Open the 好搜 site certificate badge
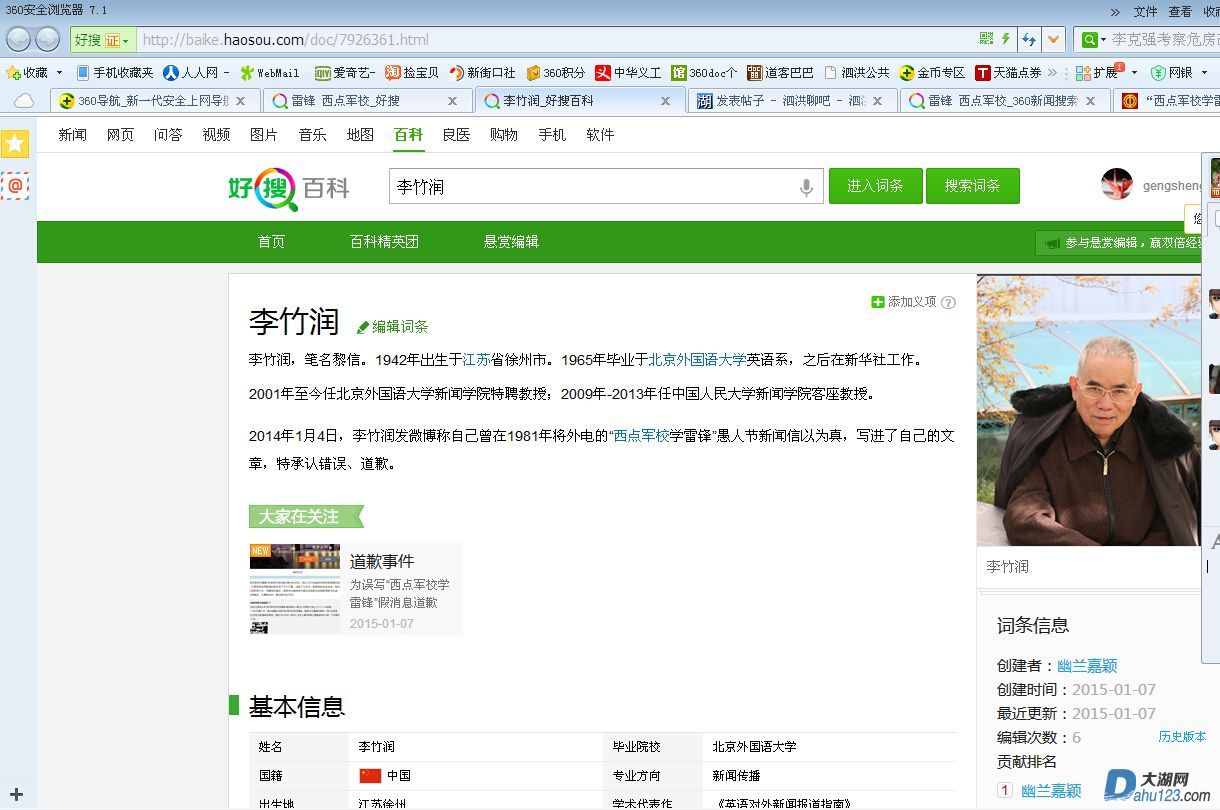This screenshot has width=1220, height=810. pos(101,40)
